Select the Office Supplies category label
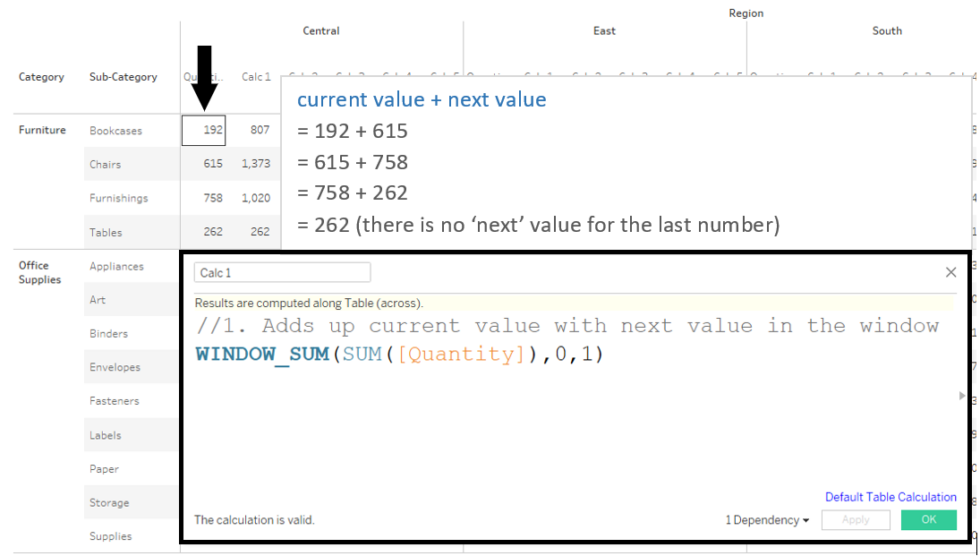This screenshot has height=556, width=980. click(x=39, y=272)
